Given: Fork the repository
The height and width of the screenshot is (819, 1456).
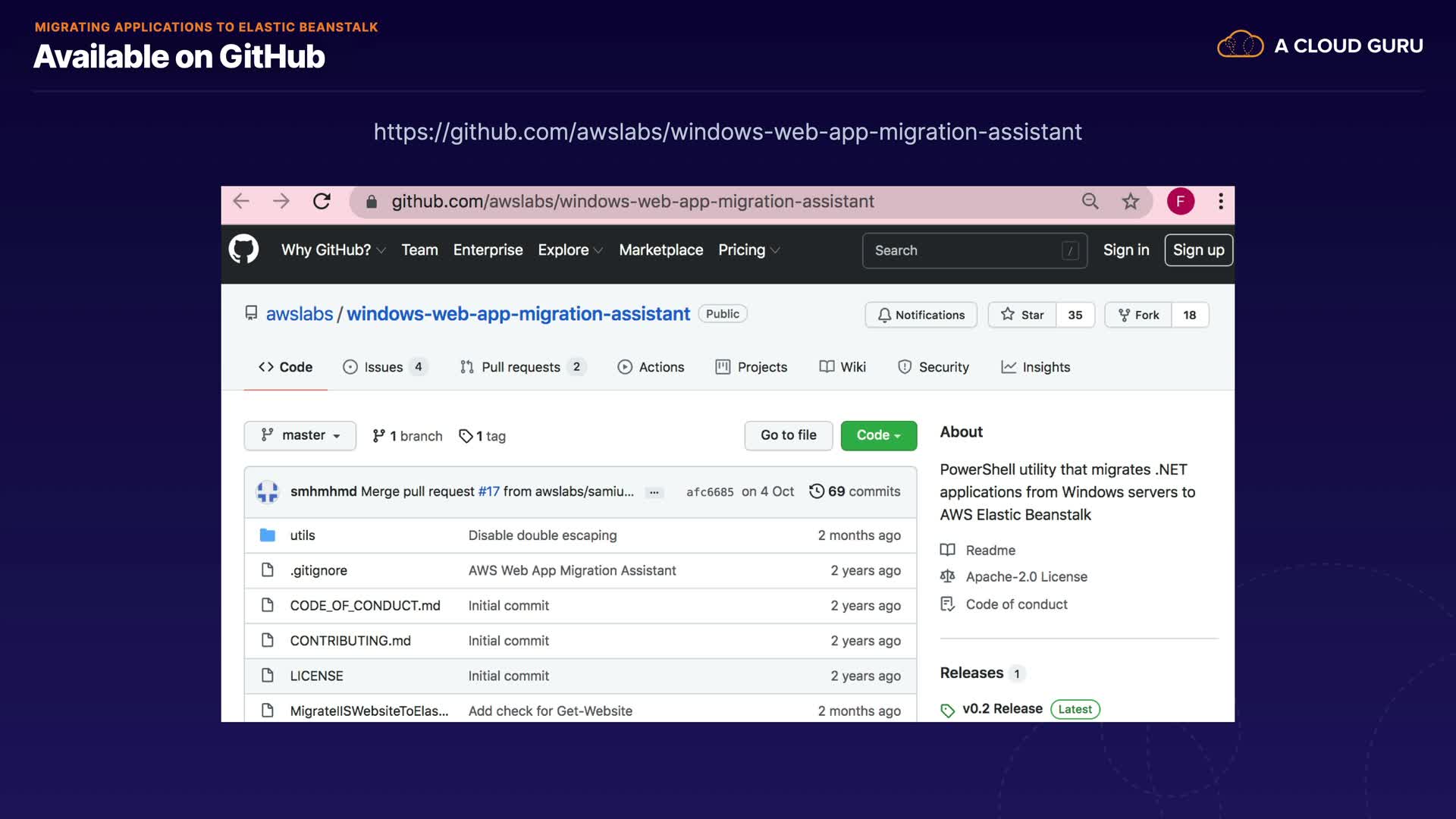Looking at the screenshot, I should (x=1138, y=315).
